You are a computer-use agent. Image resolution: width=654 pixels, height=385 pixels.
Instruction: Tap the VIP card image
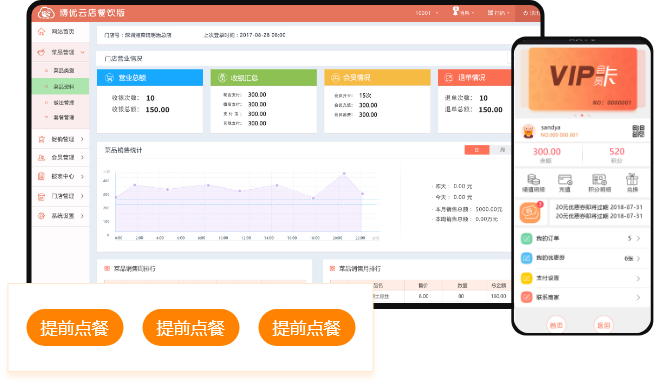coord(583,79)
